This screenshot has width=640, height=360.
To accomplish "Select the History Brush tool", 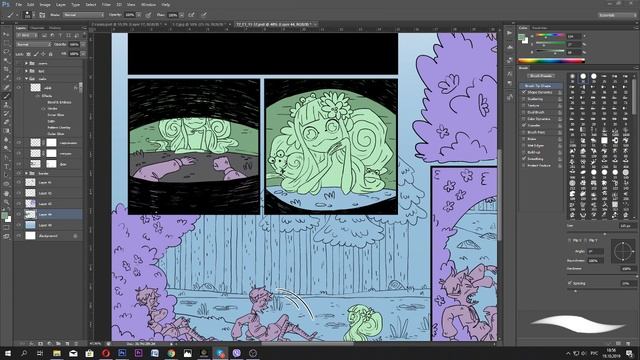I will 6,113.
